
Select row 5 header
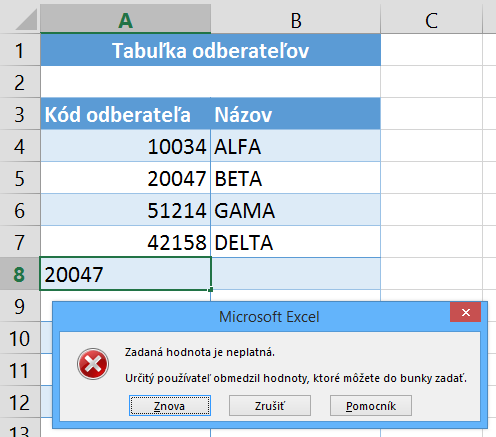coord(20,178)
